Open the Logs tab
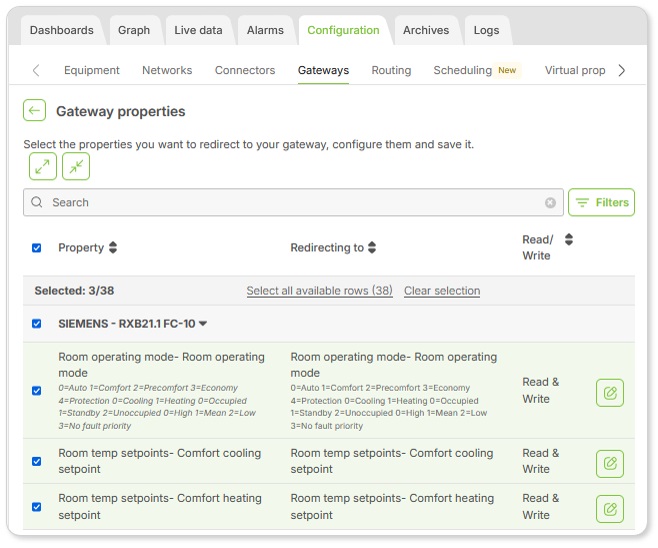 [486, 30]
